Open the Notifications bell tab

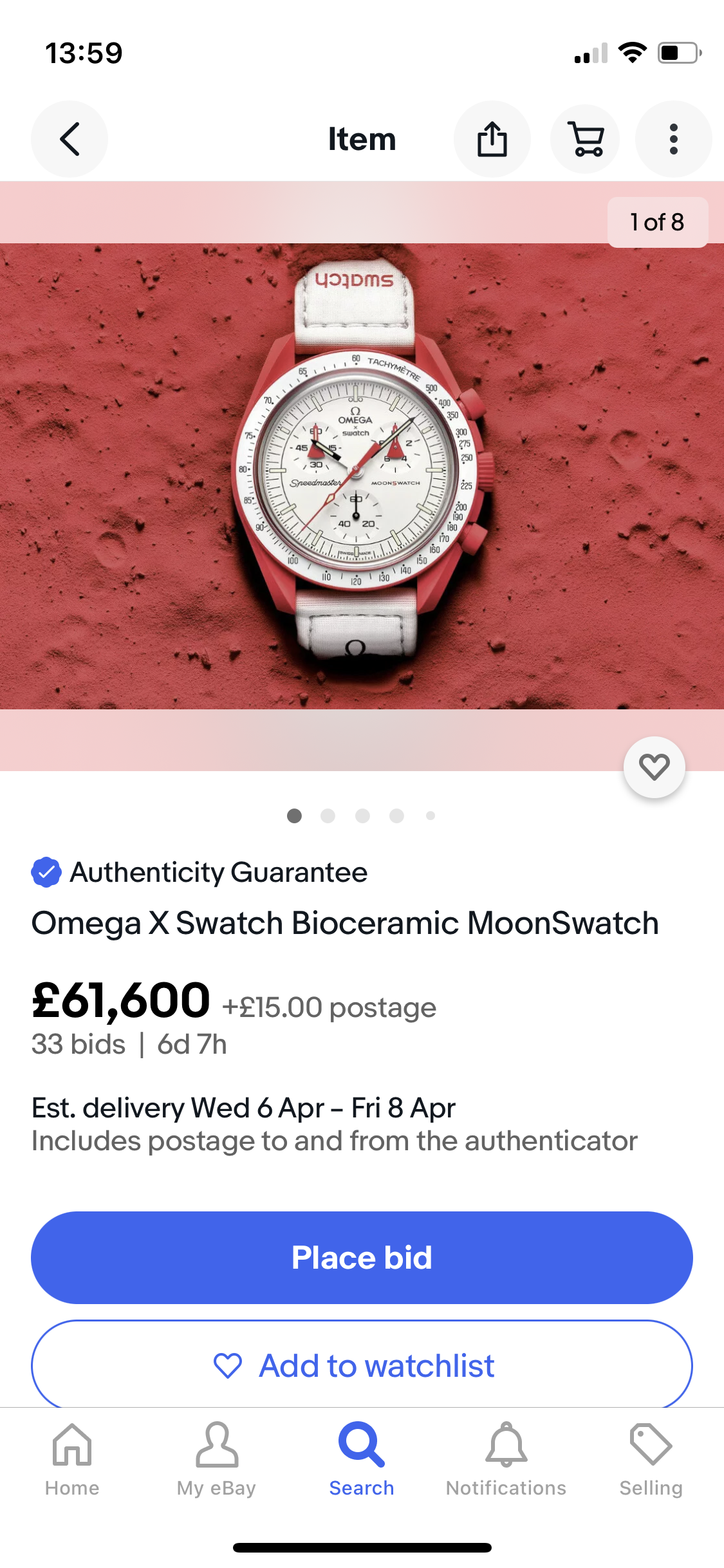[x=506, y=1460]
